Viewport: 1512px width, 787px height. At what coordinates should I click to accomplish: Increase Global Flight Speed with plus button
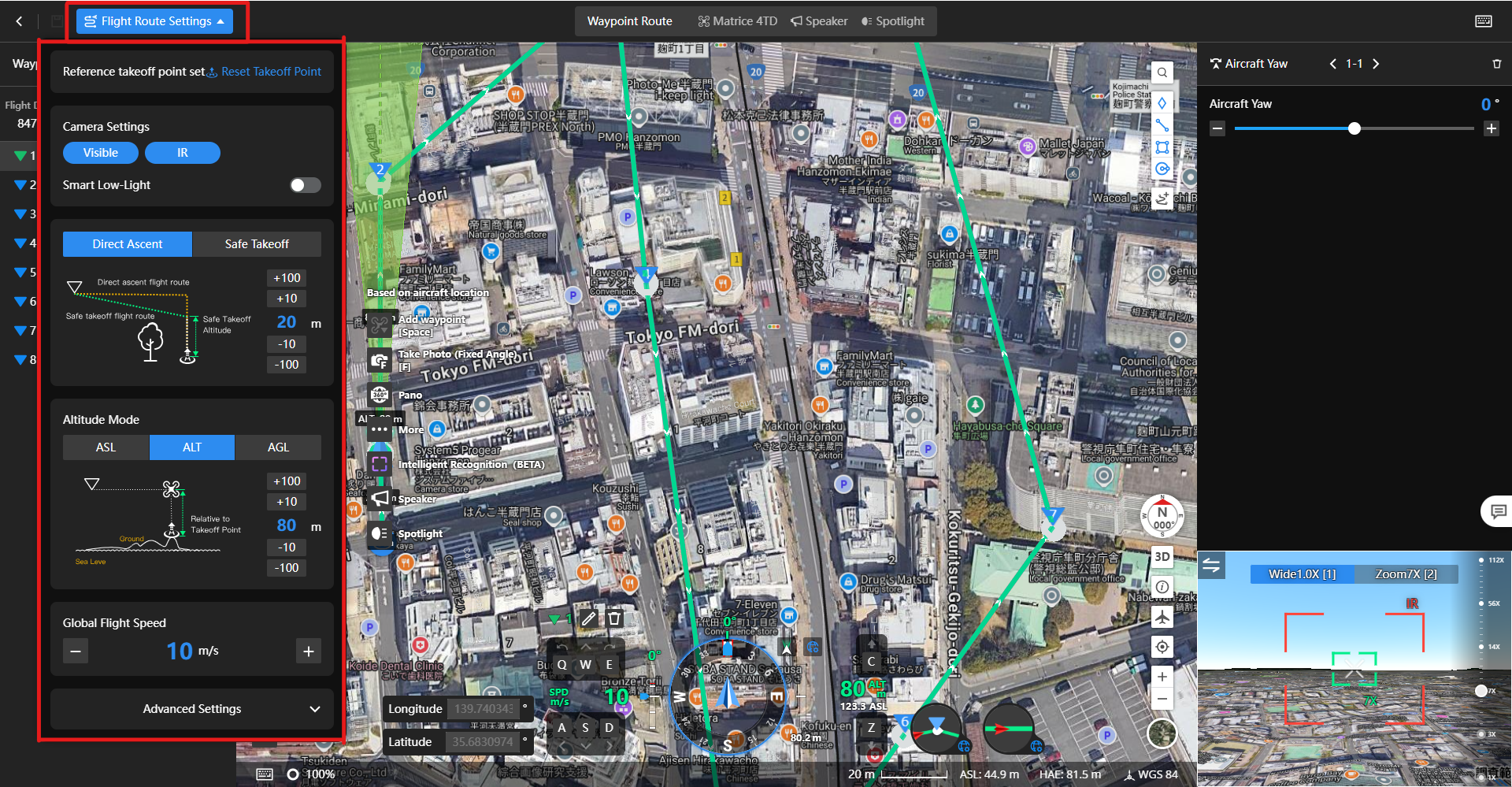[x=309, y=652]
